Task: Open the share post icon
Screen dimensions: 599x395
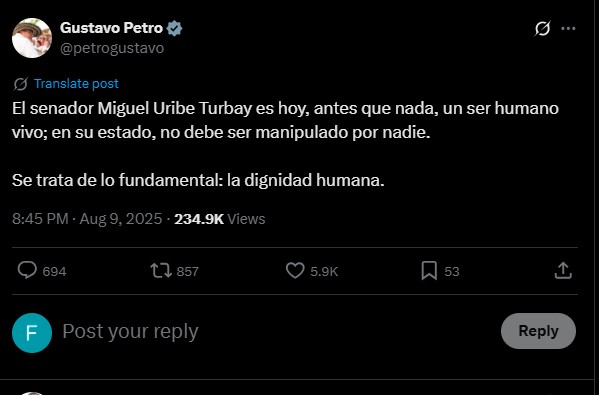Action: (x=563, y=270)
